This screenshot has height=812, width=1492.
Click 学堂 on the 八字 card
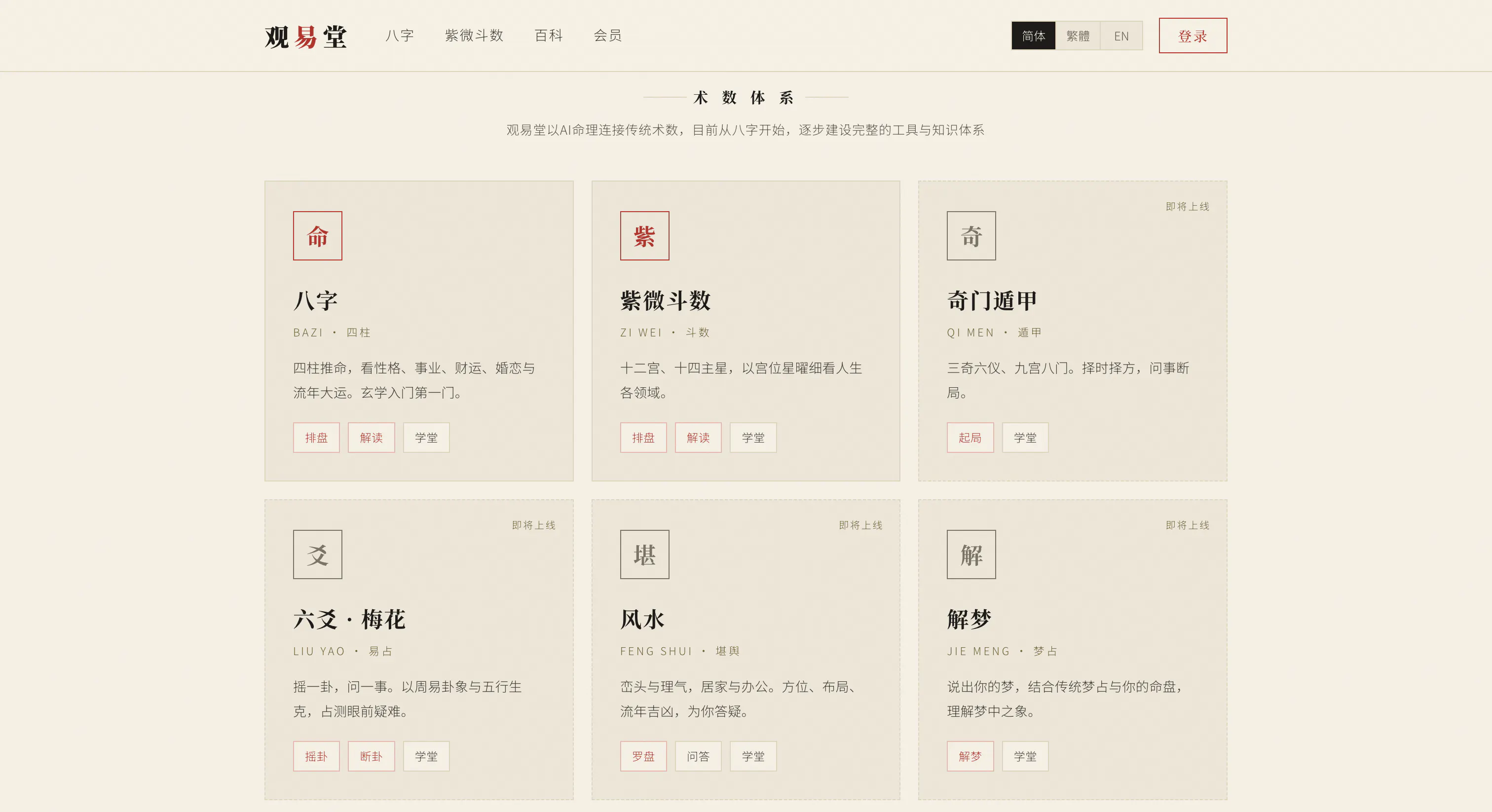point(426,438)
